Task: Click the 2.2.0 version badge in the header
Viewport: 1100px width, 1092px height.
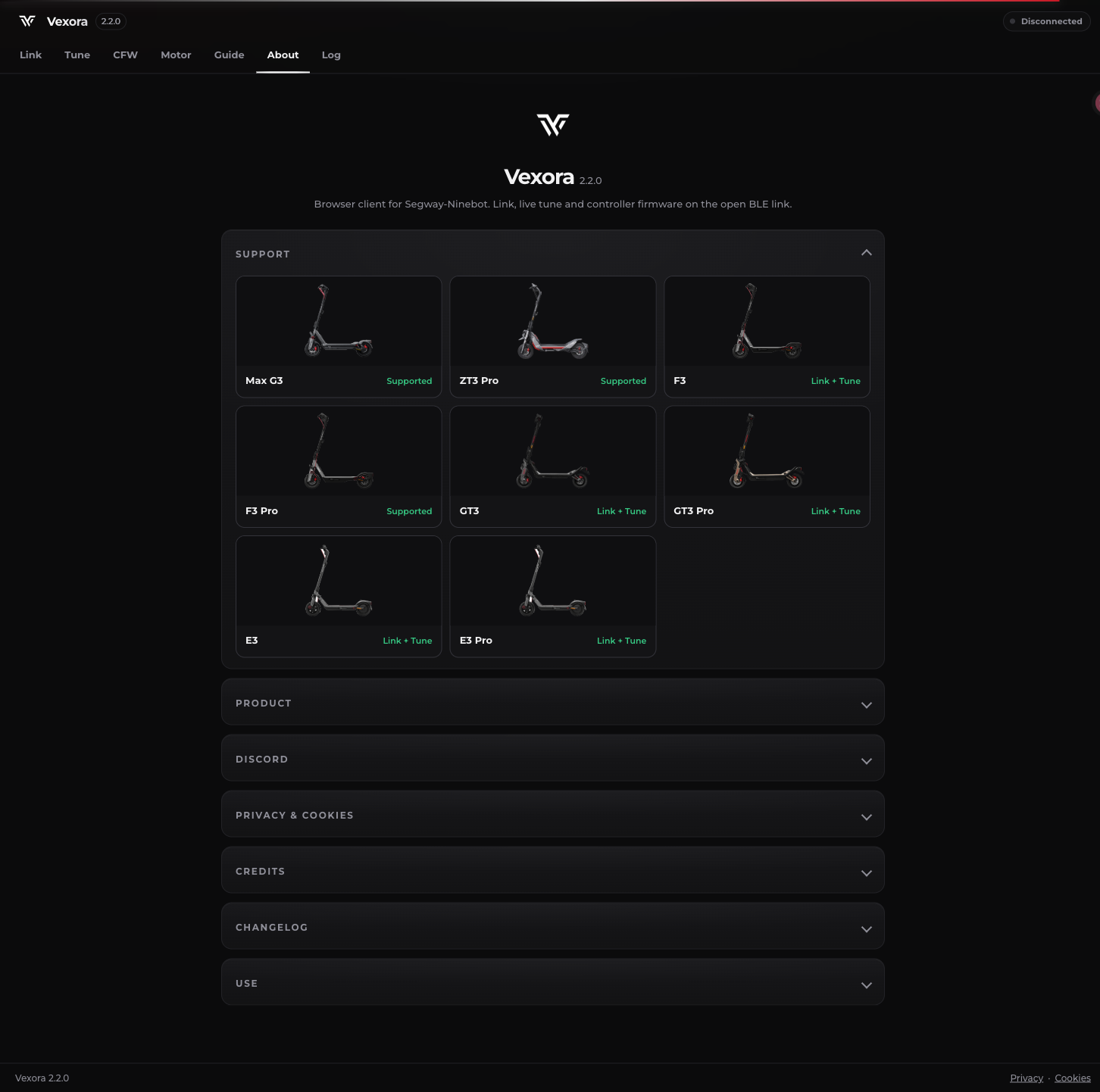Action: [x=111, y=21]
